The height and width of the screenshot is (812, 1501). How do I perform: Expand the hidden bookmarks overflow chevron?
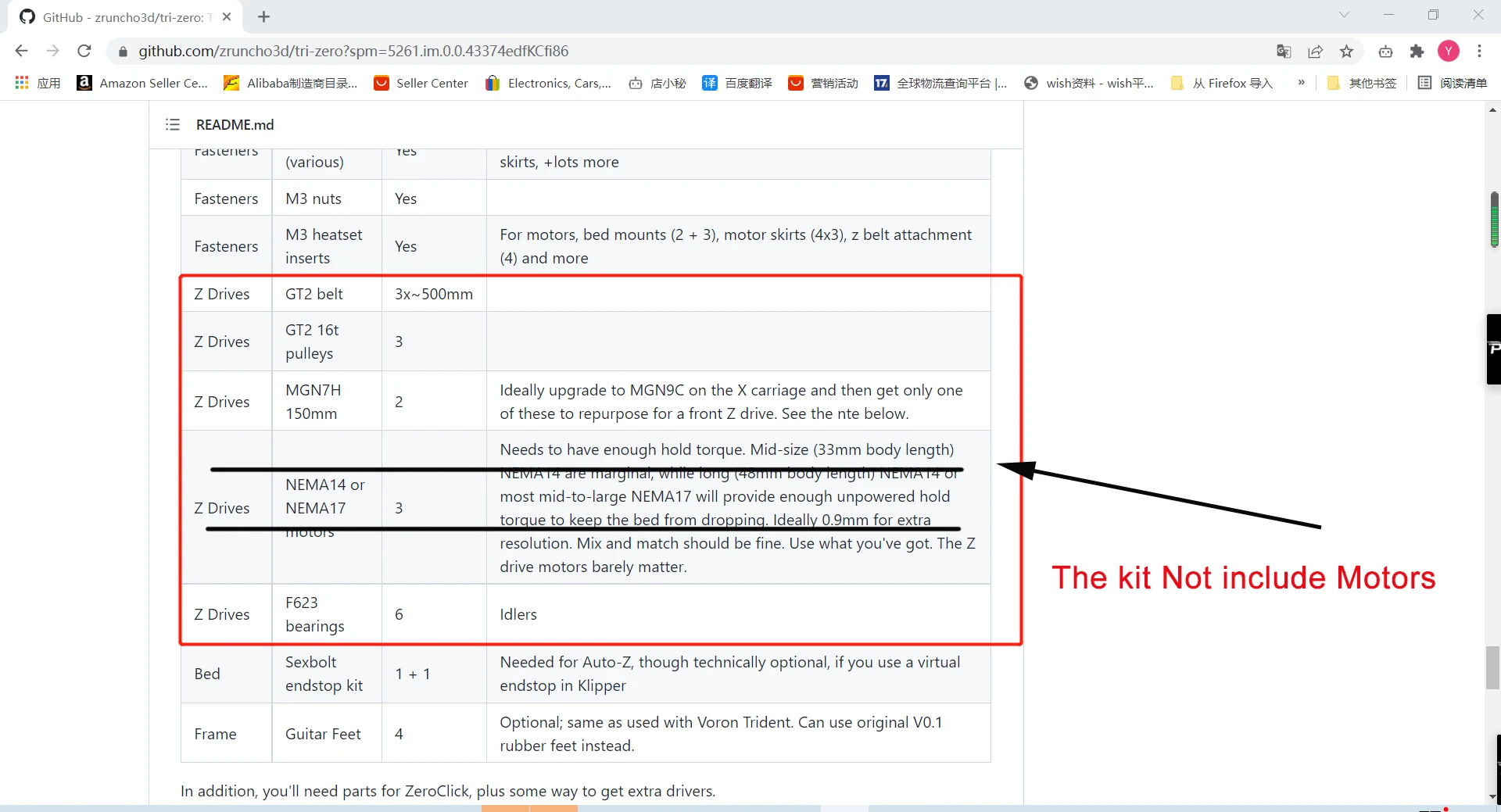1301,83
